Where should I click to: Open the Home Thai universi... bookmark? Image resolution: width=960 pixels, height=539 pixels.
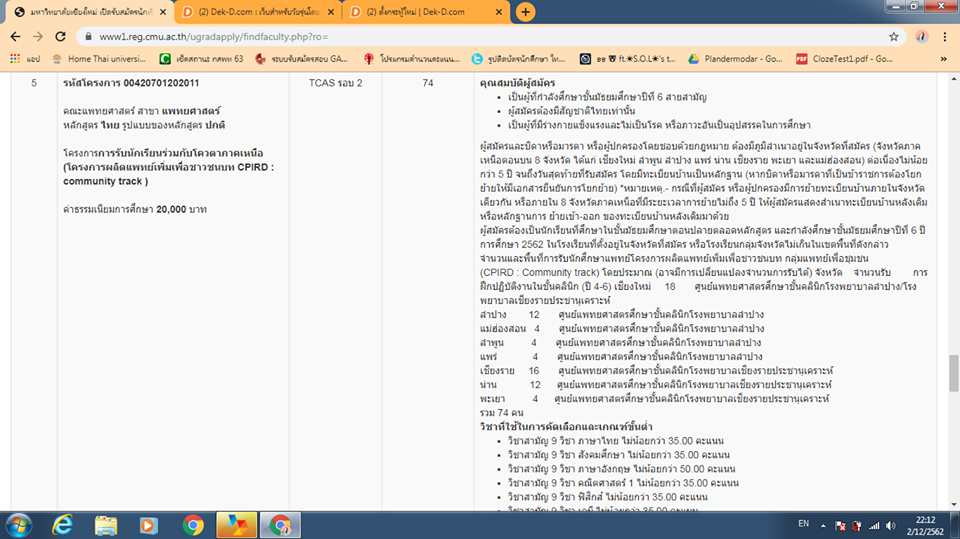point(99,59)
